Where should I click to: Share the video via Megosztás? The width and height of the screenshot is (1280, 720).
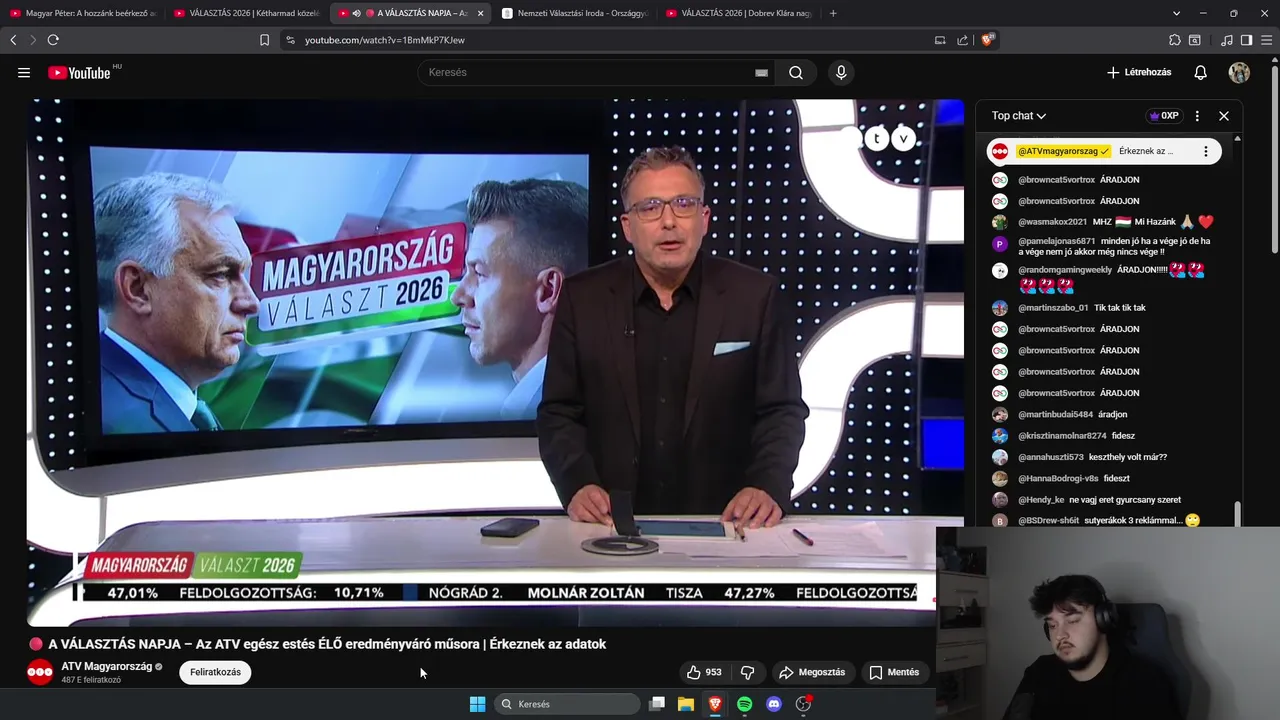(812, 672)
